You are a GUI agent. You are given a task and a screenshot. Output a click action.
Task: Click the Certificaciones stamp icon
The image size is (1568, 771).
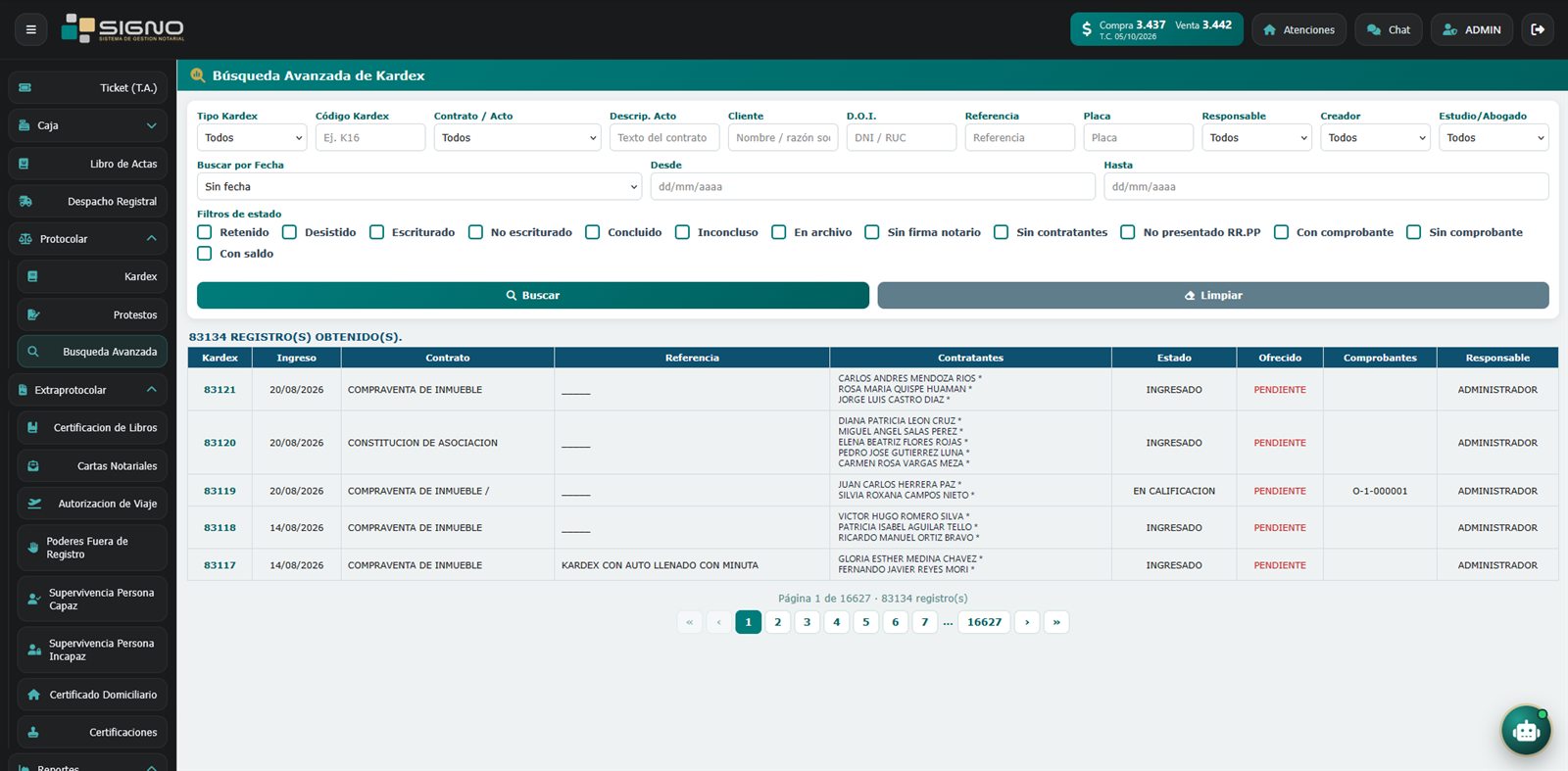tap(33, 732)
